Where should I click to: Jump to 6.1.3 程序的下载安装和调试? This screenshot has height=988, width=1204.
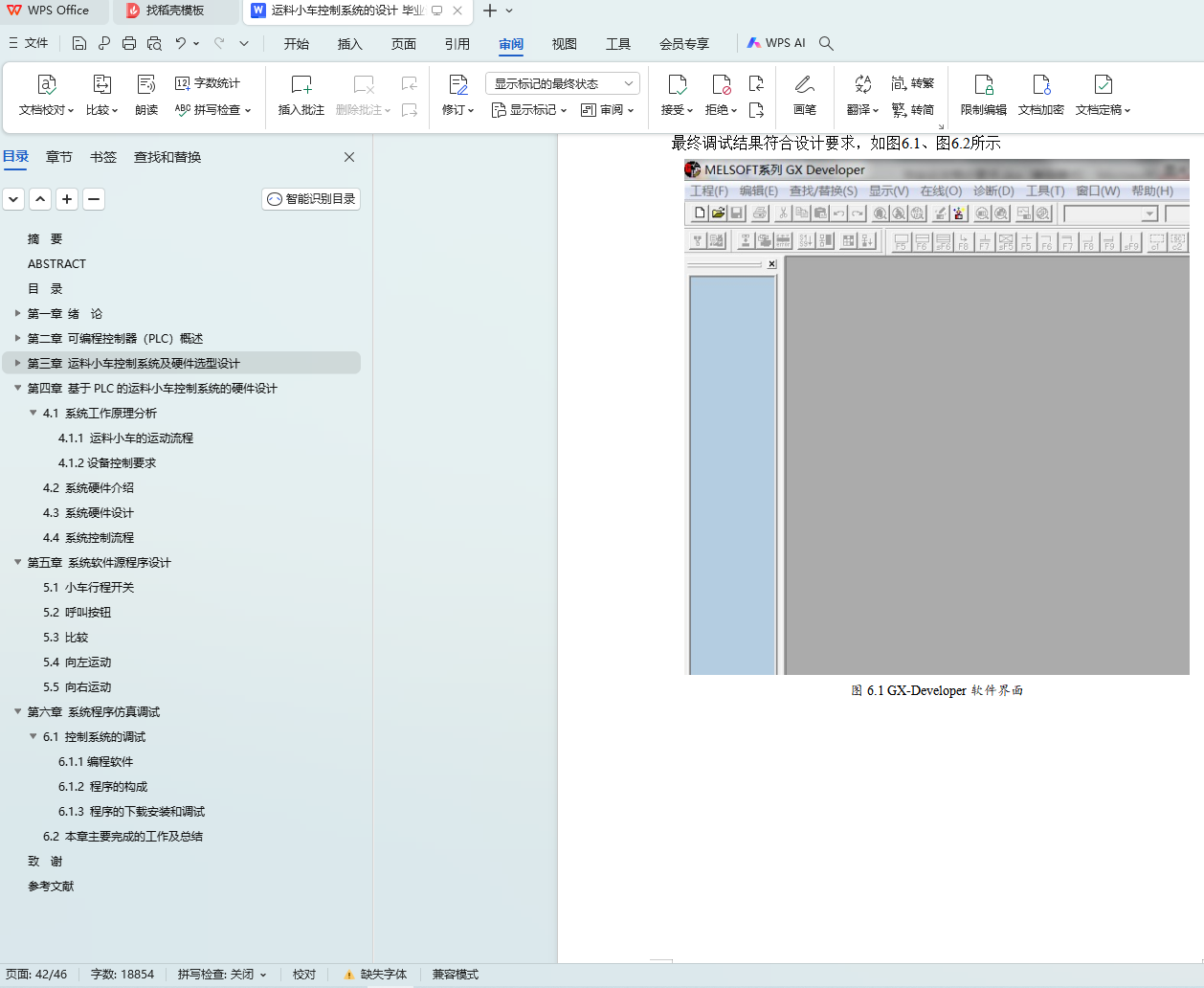[x=131, y=811]
